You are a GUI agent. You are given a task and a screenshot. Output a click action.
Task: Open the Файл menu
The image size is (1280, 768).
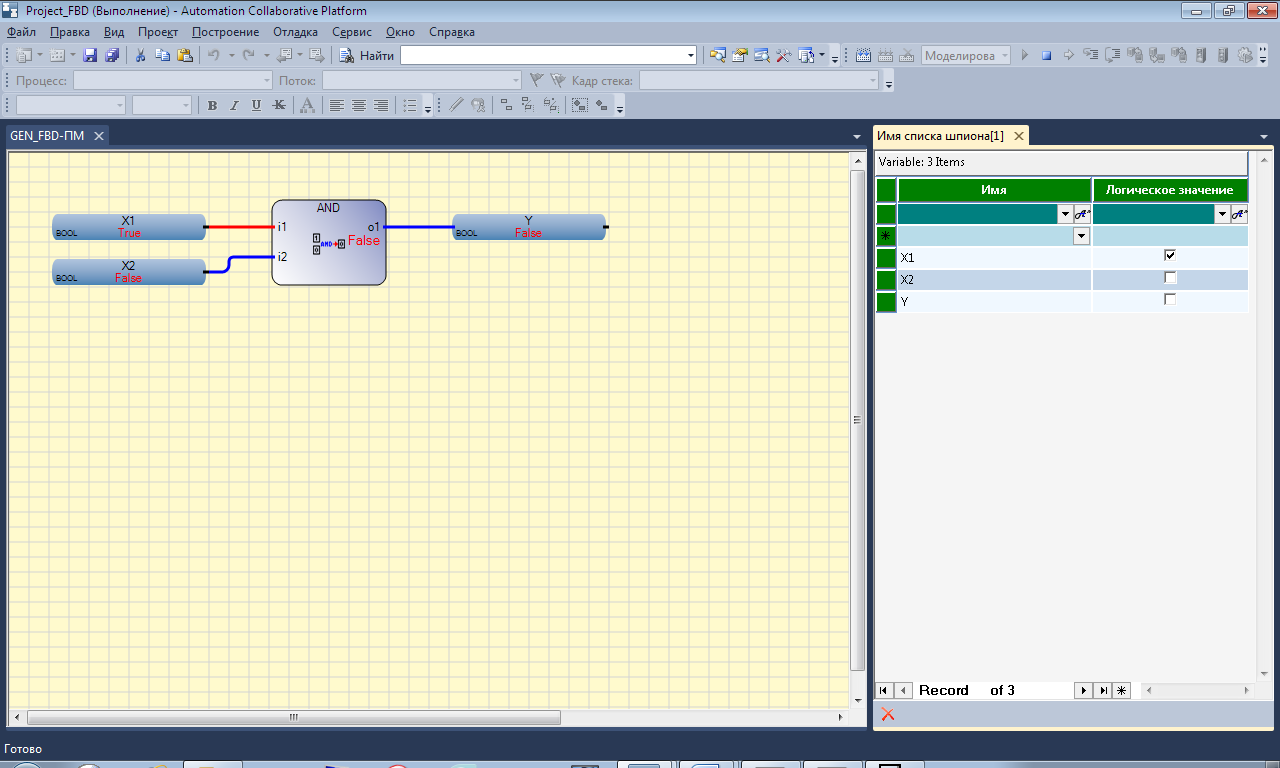coord(21,32)
